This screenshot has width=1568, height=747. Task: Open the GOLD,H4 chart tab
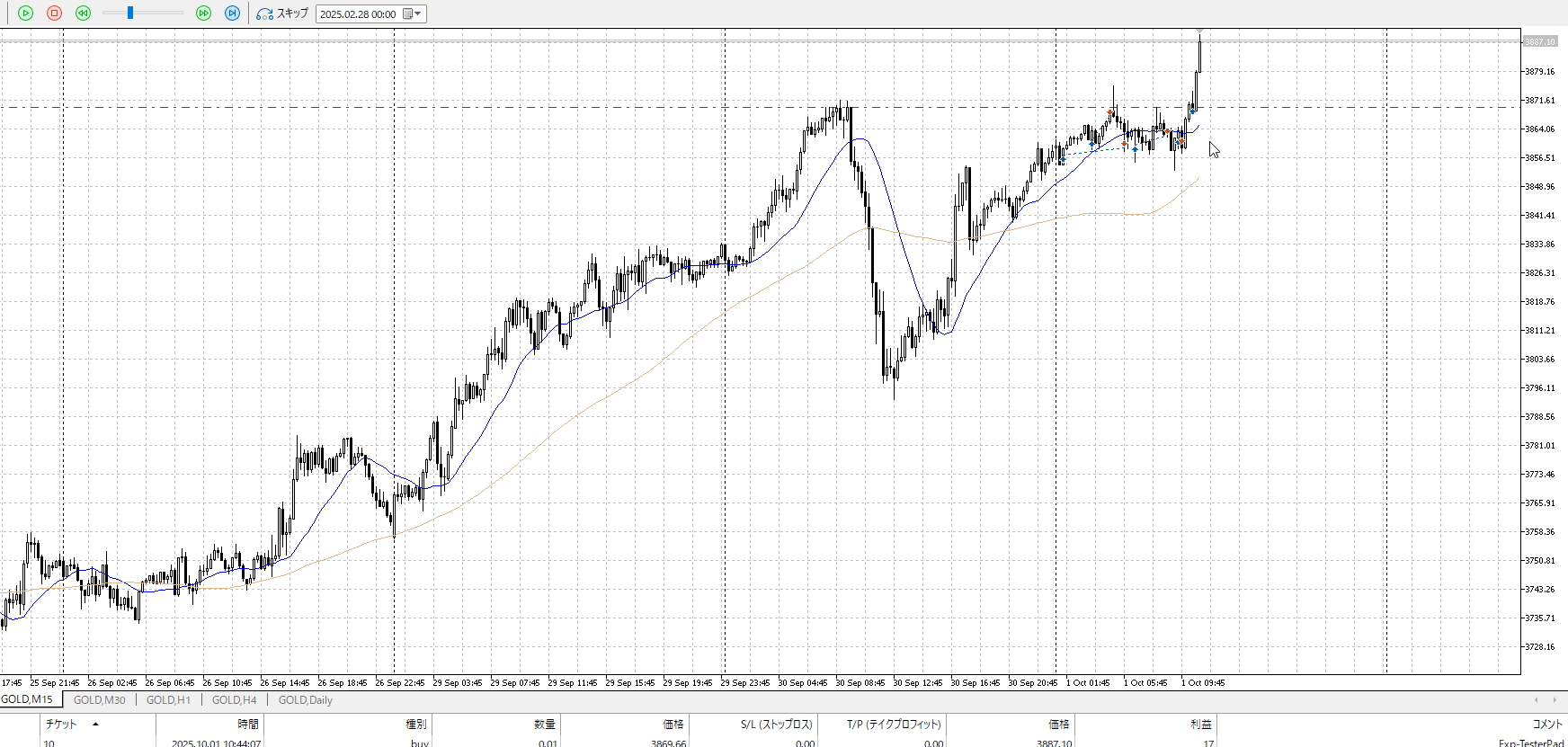click(234, 700)
